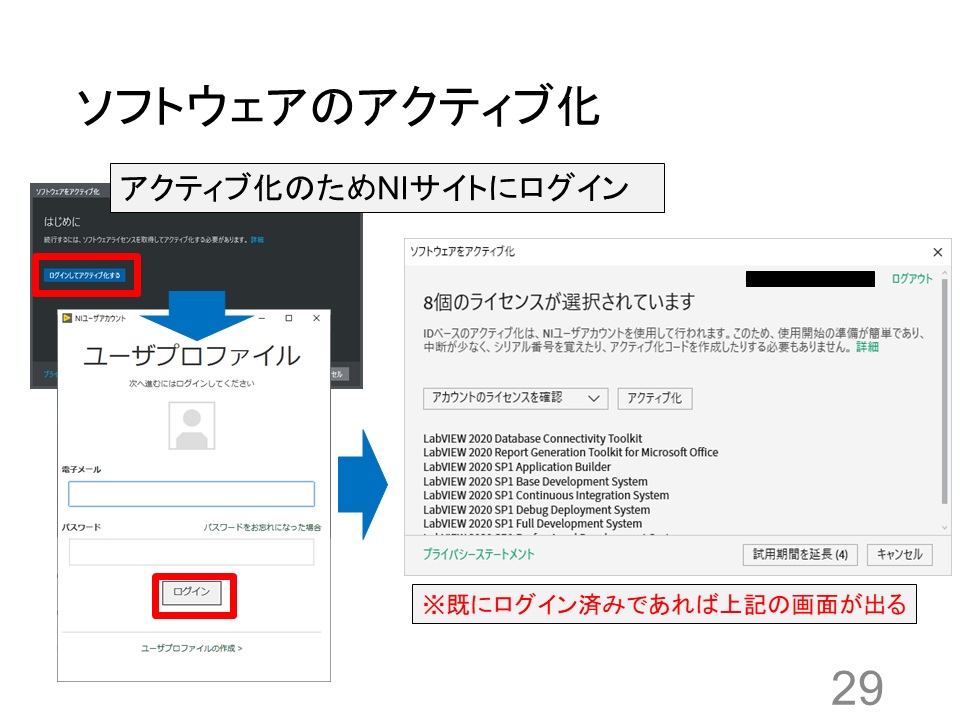Maximize the NIユーザアカウント window

pos(289,318)
